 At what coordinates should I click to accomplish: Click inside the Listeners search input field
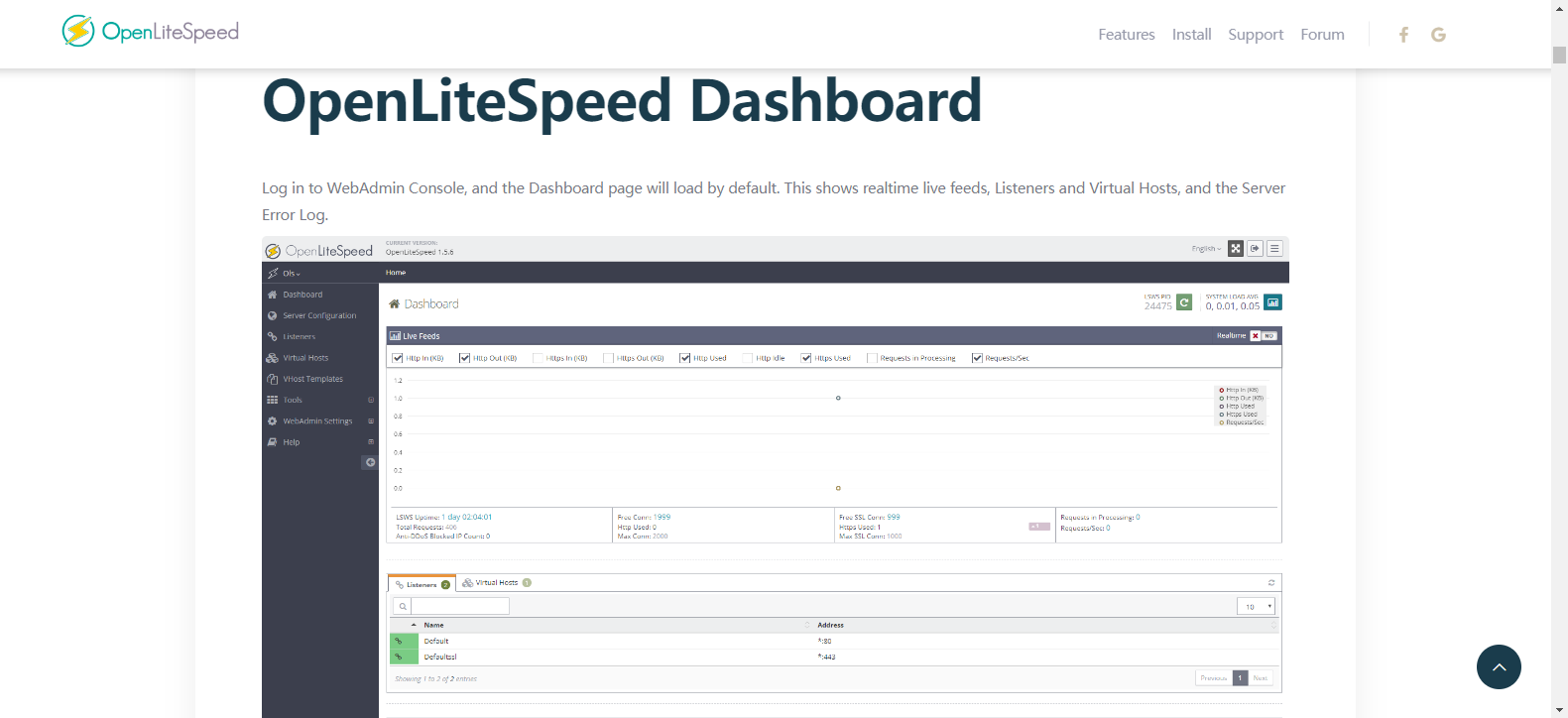click(460, 606)
